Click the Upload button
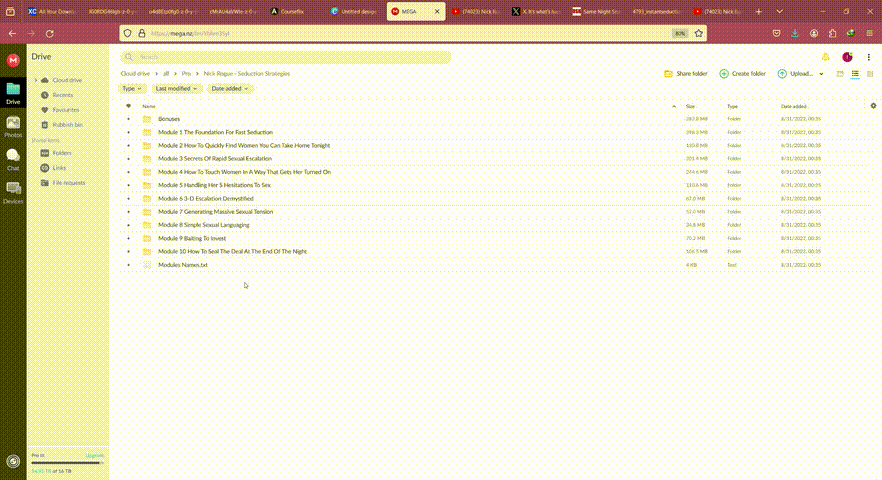Image resolution: width=882 pixels, height=480 pixels. (x=795, y=74)
